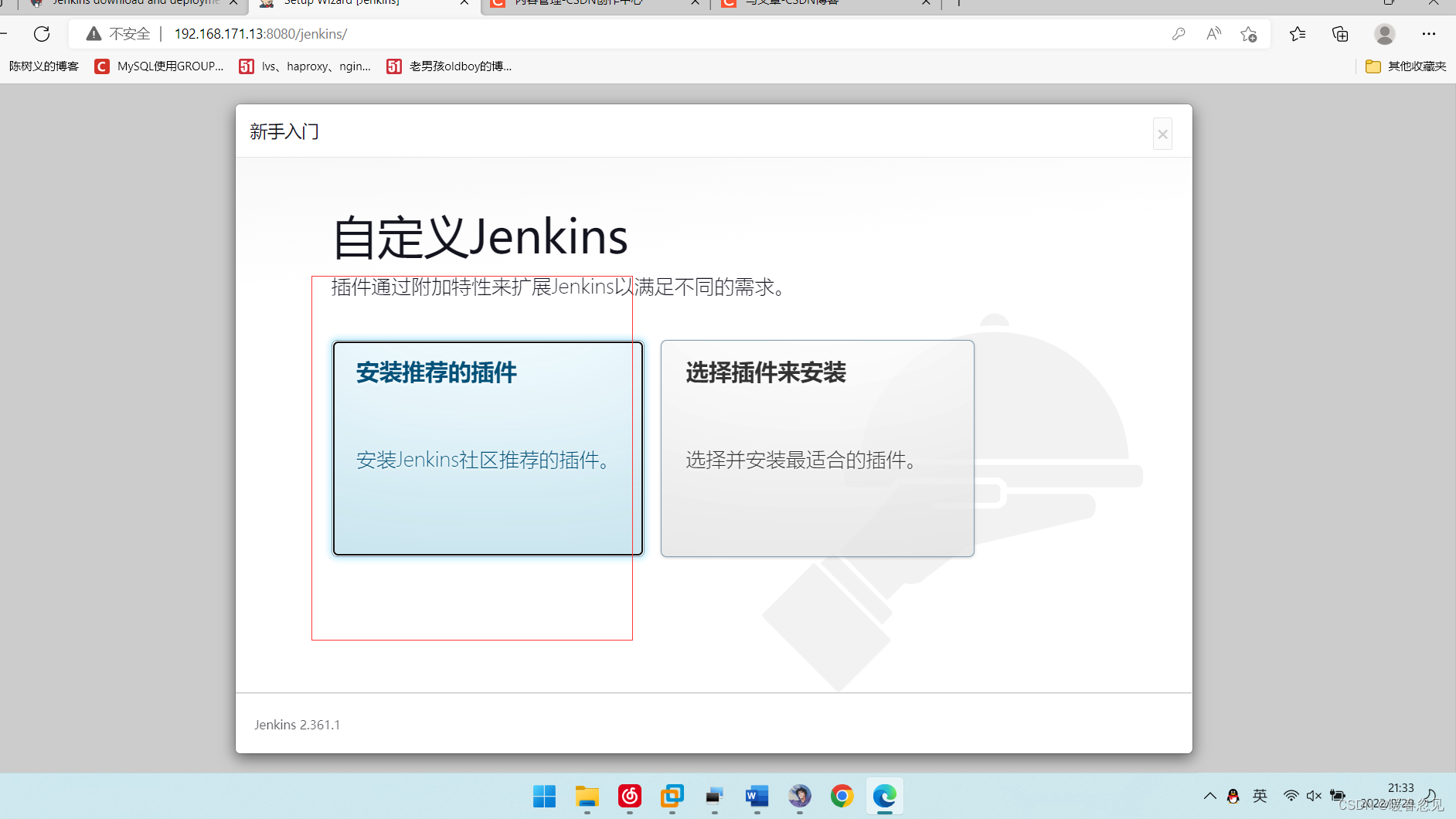
Task: Open the Wi-Fi network tray icon
Action: coord(1291,796)
